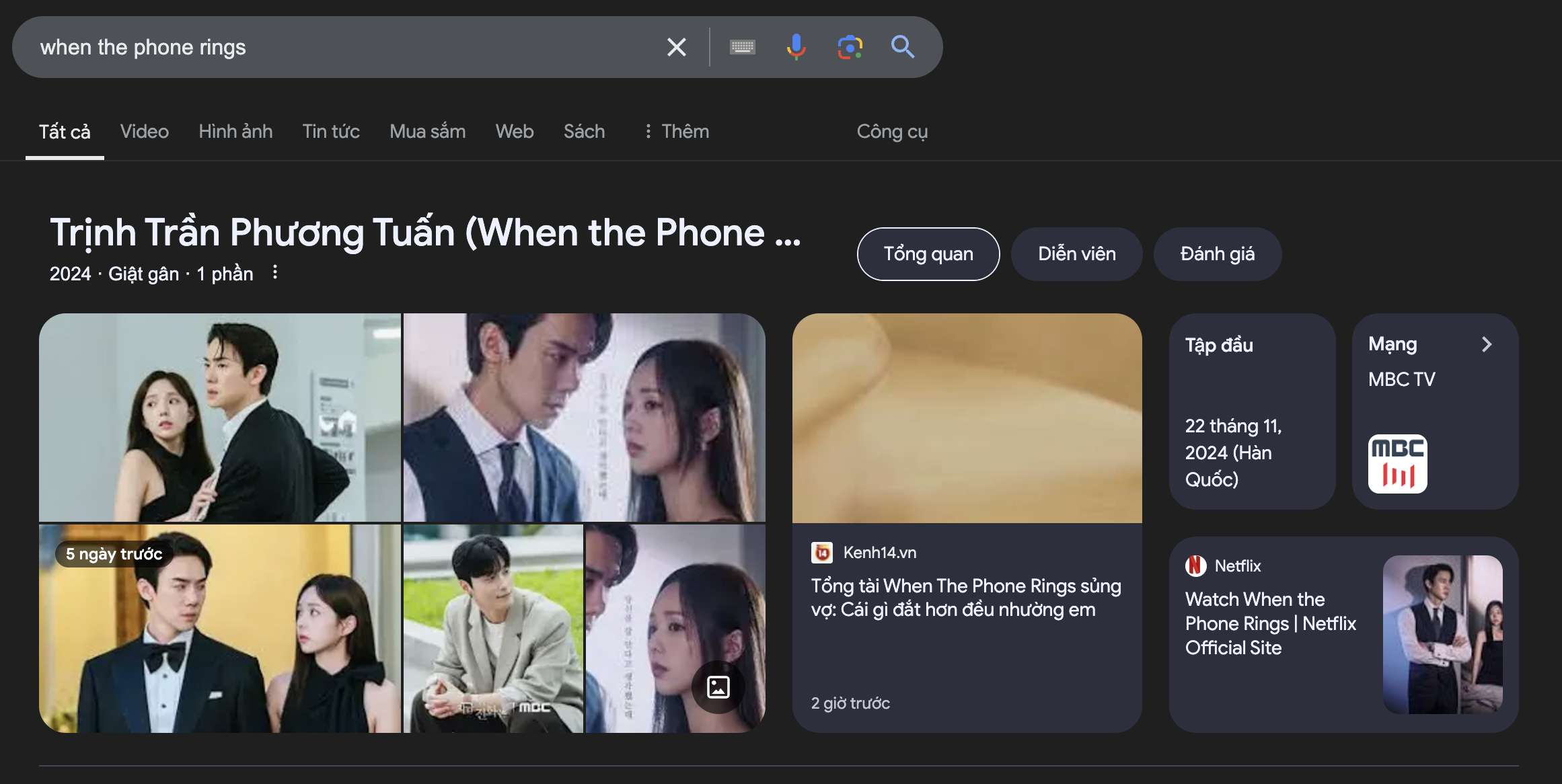Keep Tổng quan view selected
The image size is (1562, 784).
(x=928, y=253)
